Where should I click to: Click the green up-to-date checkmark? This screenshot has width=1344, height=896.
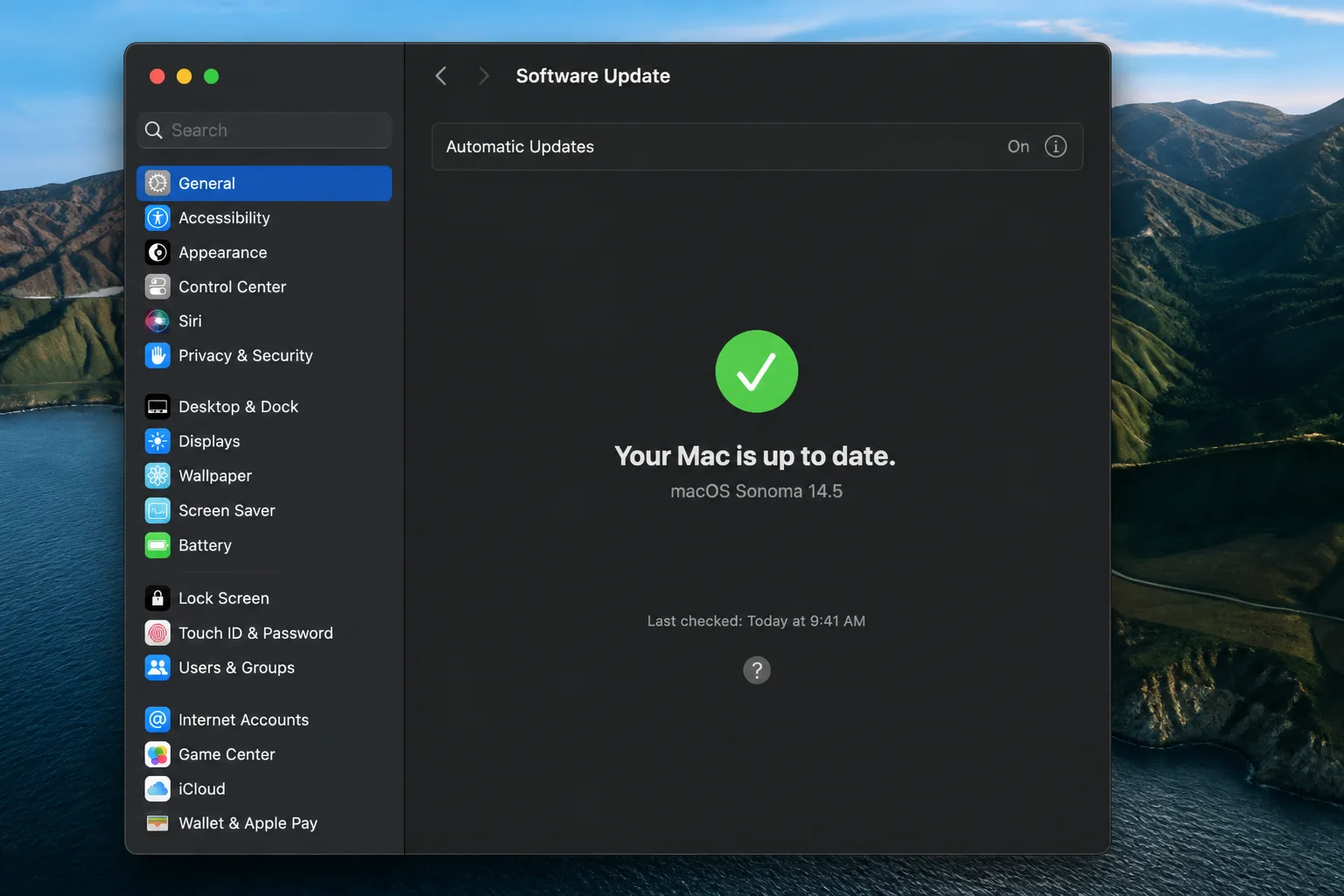point(757,371)
